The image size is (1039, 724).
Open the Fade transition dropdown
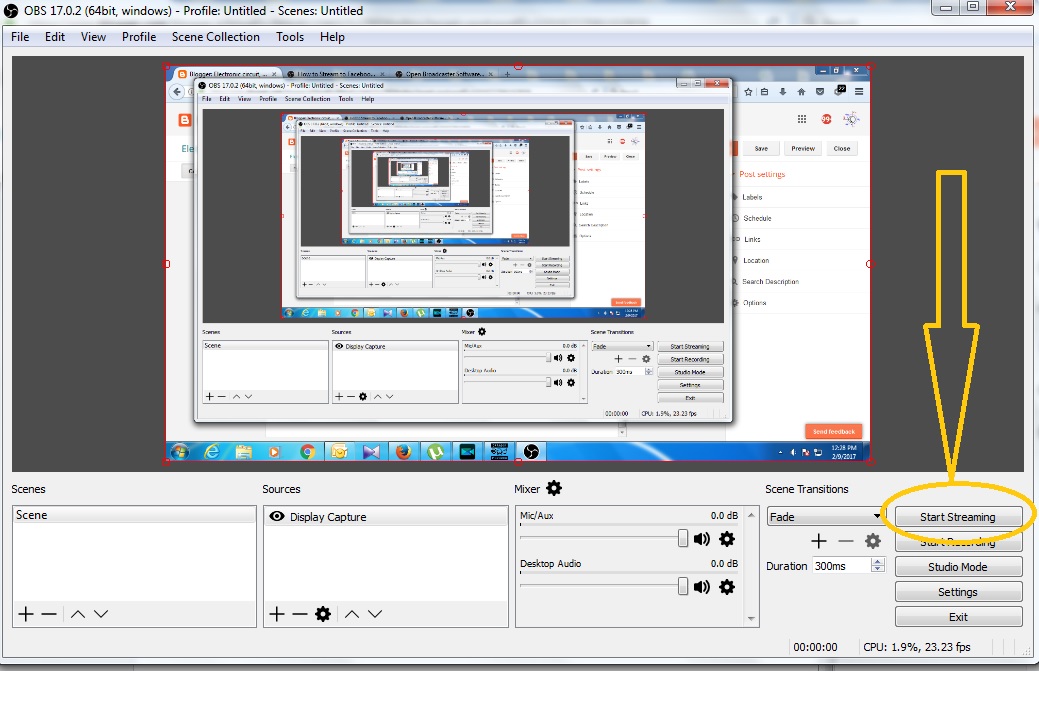823,516
